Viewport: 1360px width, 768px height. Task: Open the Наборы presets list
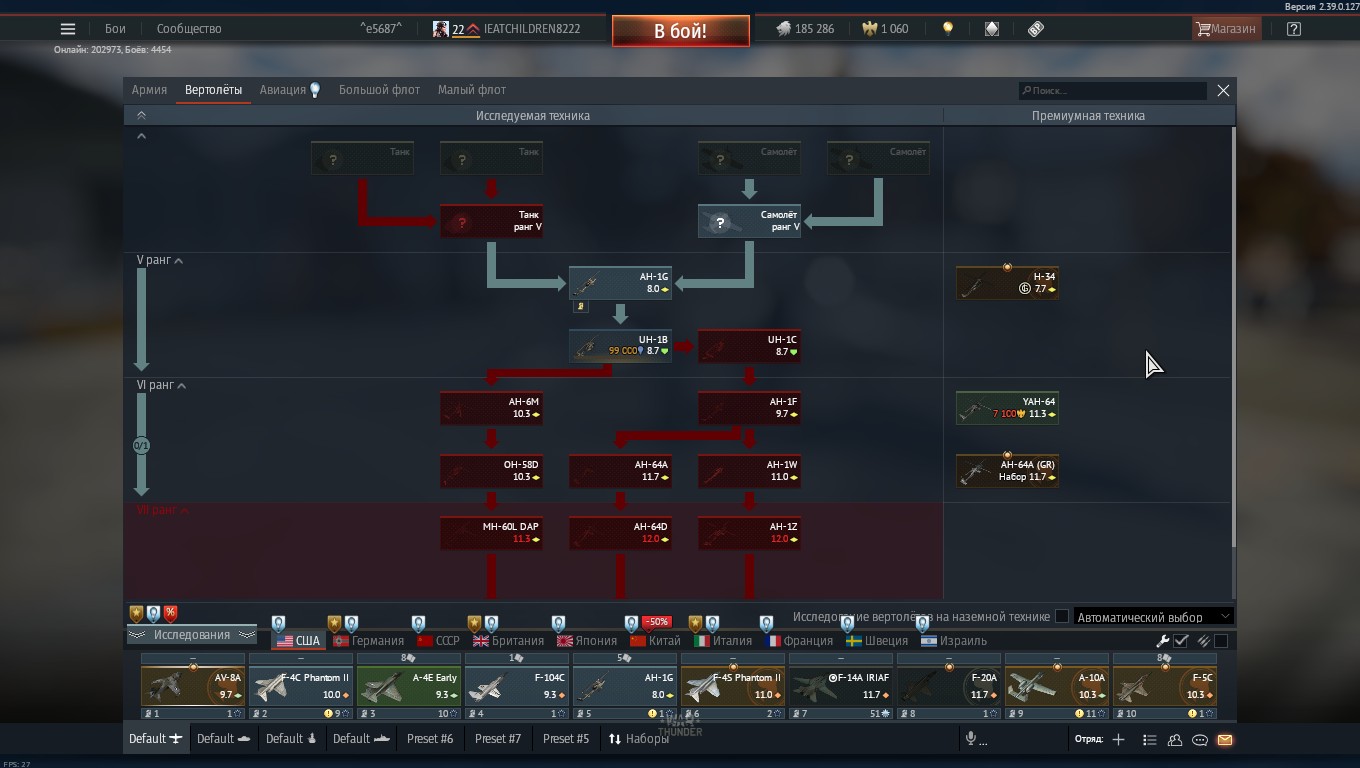[x=638, y=739]
